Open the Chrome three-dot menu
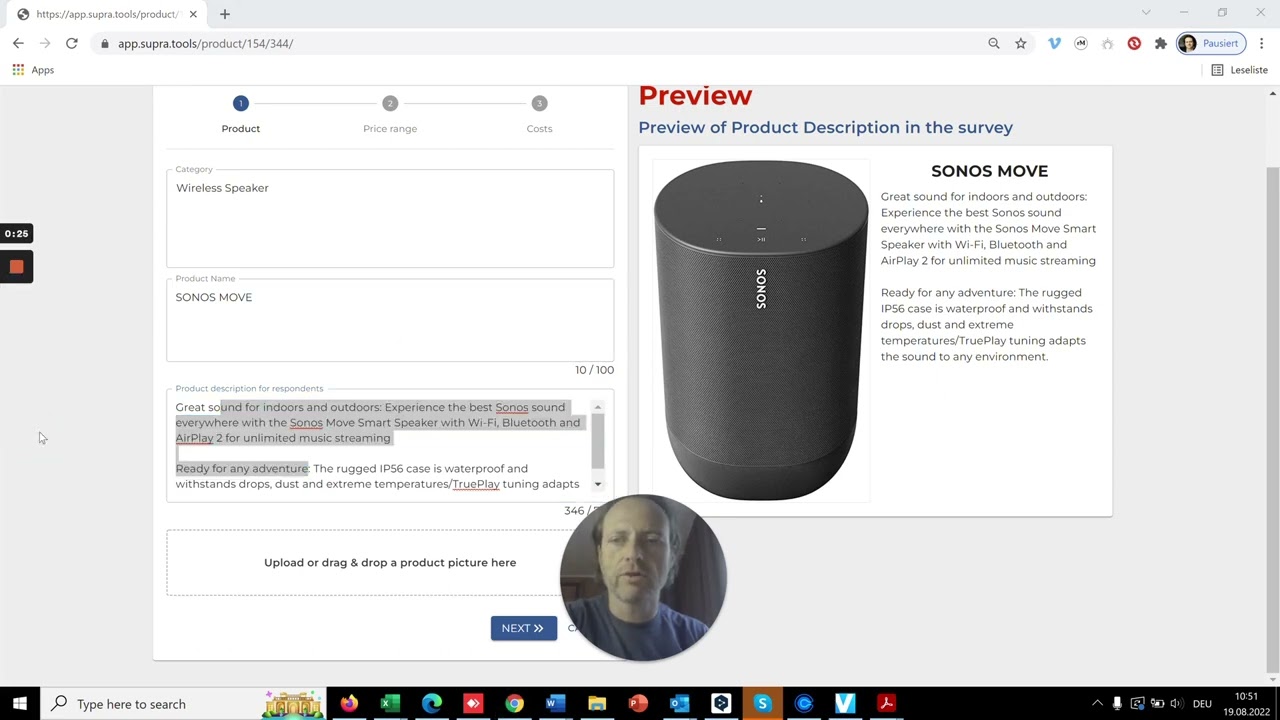1280x720 pixels. [1262, 43]
